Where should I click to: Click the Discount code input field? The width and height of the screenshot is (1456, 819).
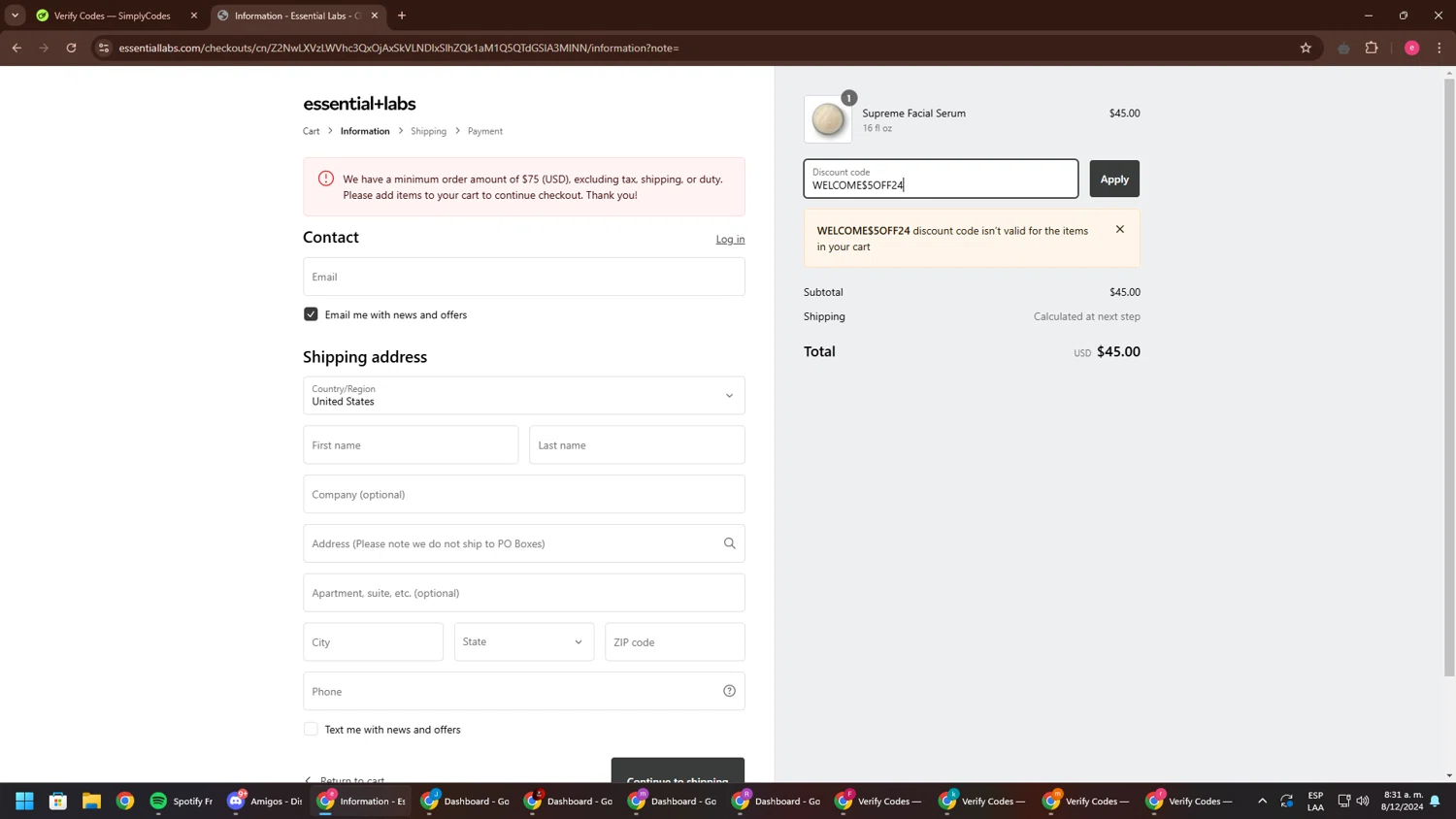941,179
